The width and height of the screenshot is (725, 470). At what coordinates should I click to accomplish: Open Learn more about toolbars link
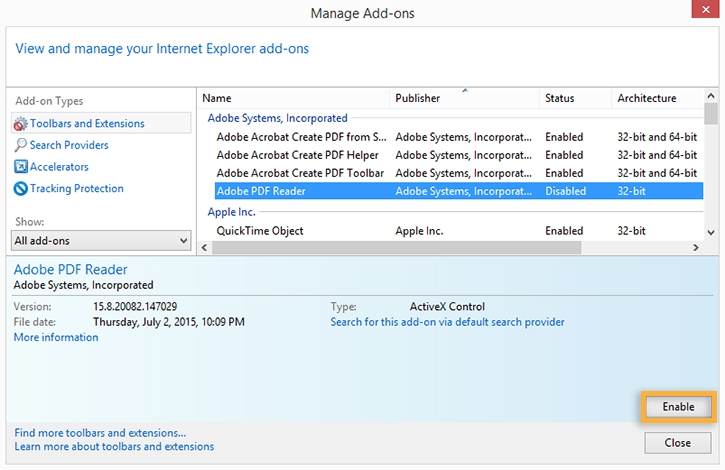[x=114, y=447]
